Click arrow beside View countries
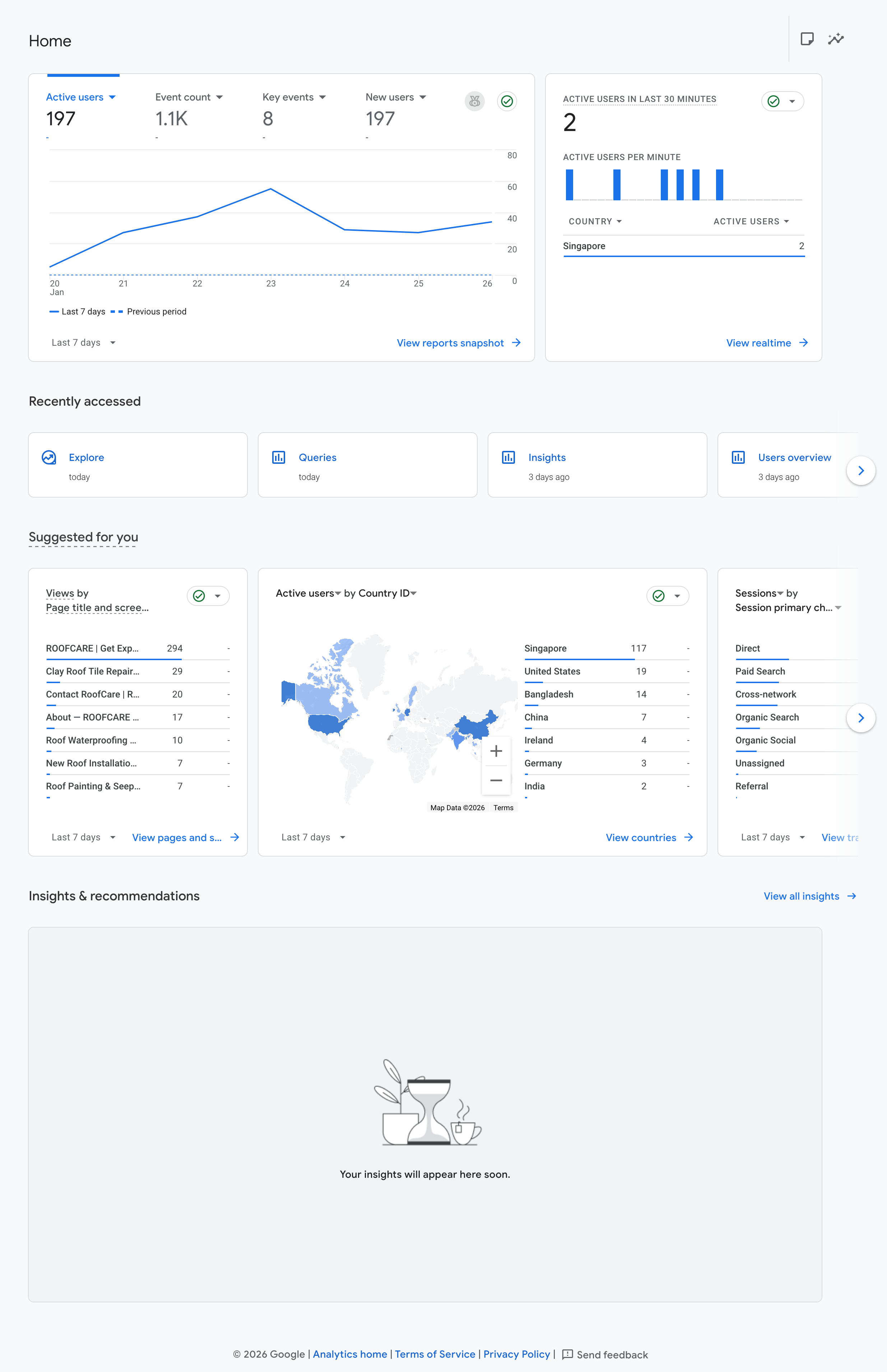887x1372 pixels. tap(689, 837)
